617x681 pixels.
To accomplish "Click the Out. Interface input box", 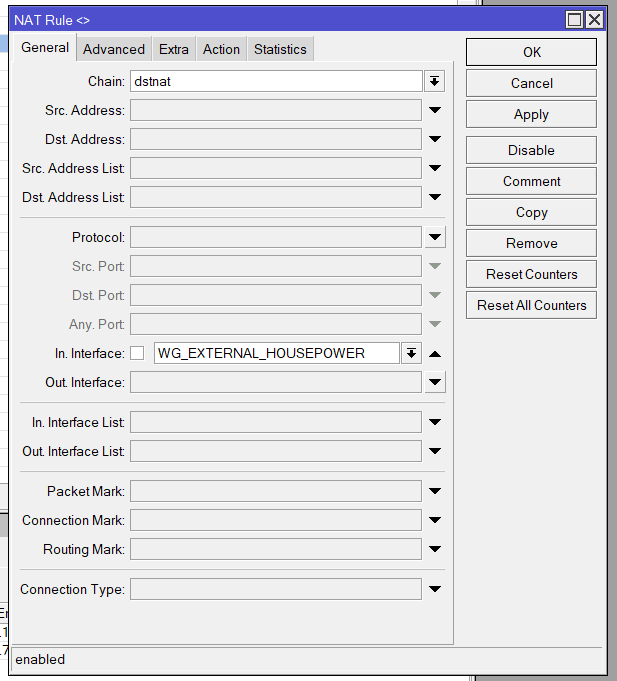I will pos(276,382).
